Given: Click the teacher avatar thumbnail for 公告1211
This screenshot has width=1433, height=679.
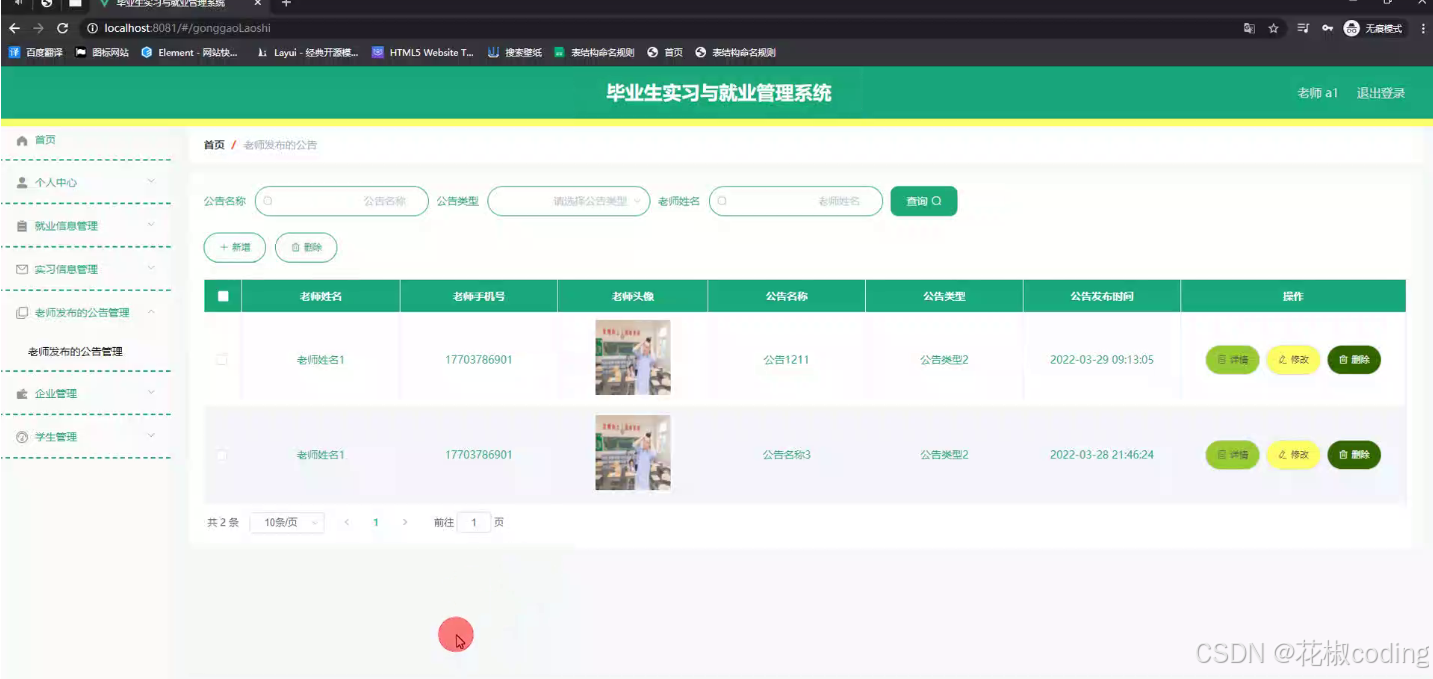Looking at the screenshot, I should click(632, 357).
